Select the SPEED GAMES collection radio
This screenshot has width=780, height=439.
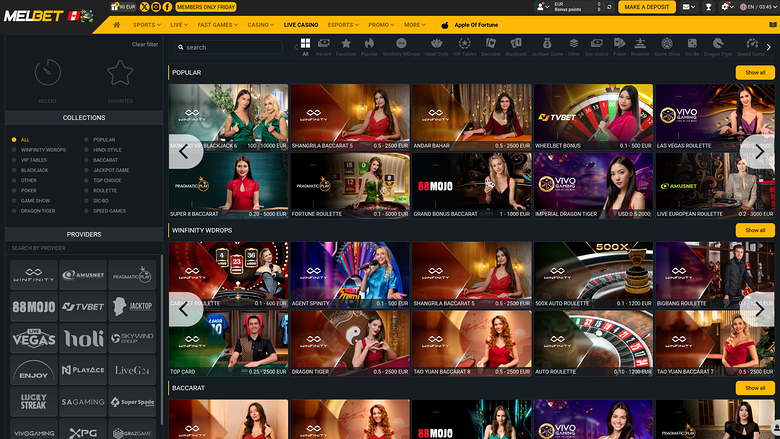[87, 211]
